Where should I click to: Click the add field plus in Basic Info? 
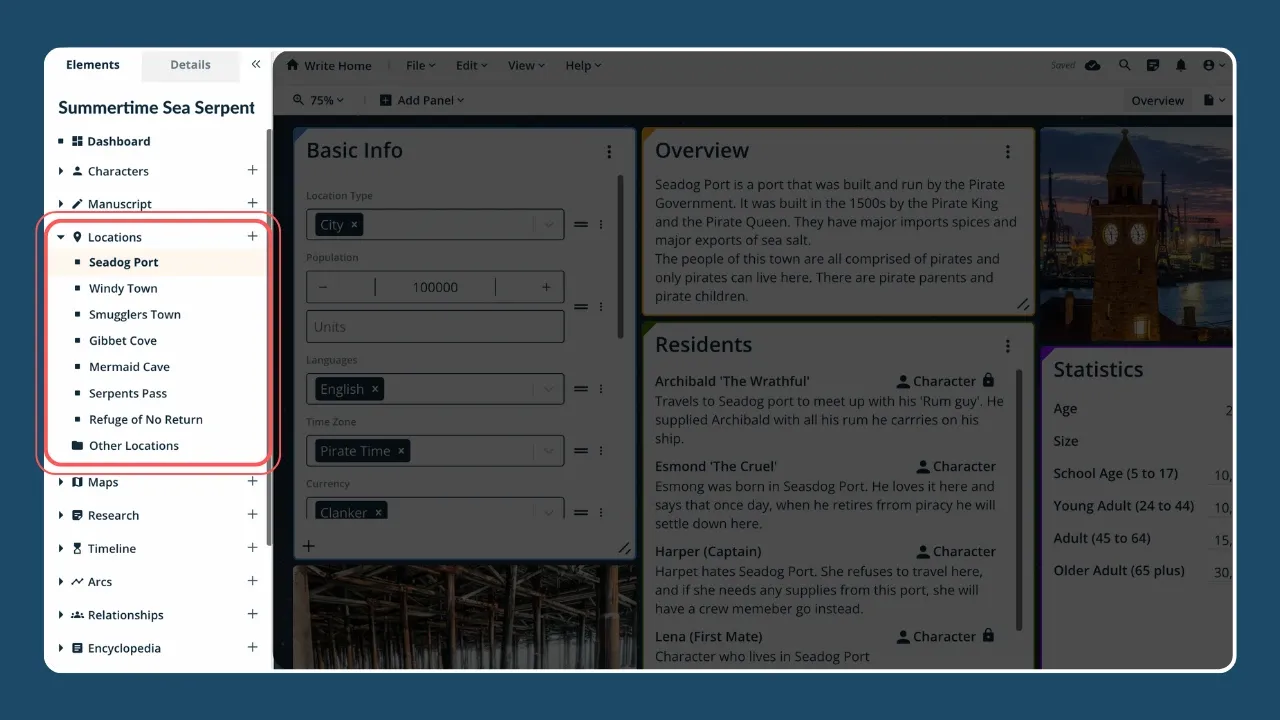(x=309, y=546)
